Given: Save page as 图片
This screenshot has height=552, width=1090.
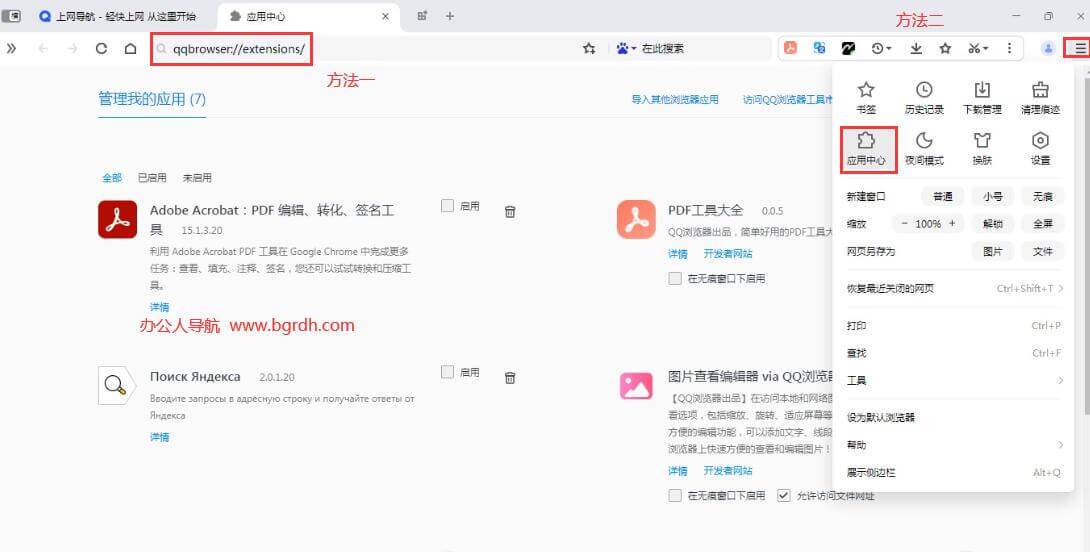Looking at the screenshot, I should point(993,252).
